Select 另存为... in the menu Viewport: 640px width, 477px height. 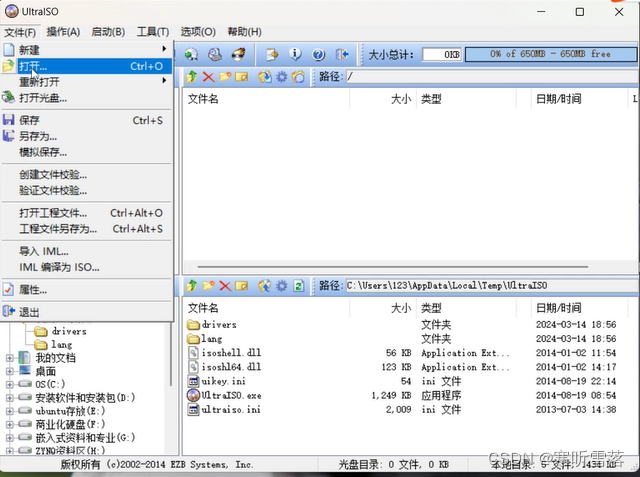point(87,136)
